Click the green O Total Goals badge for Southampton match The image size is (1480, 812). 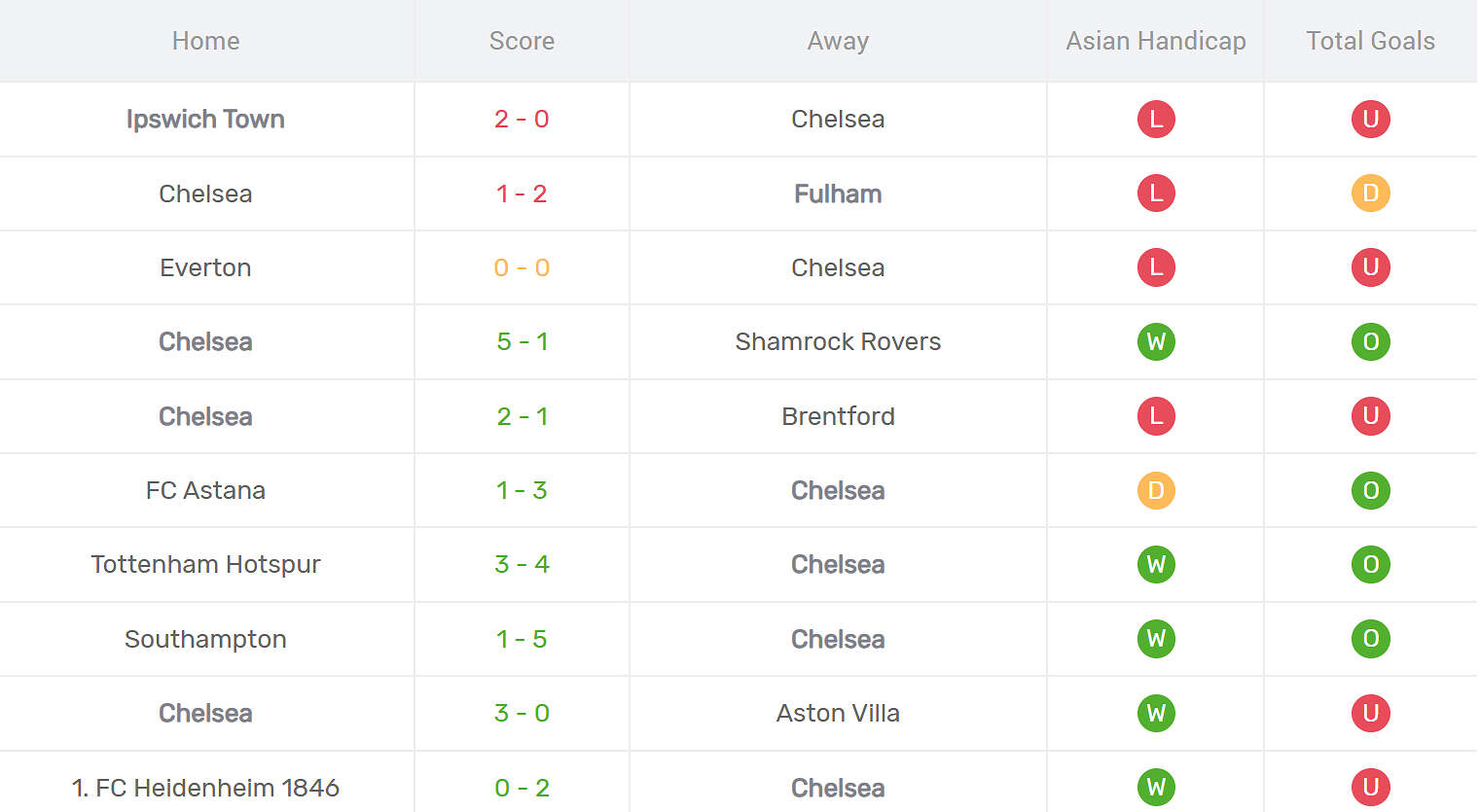click(1370, 639)
